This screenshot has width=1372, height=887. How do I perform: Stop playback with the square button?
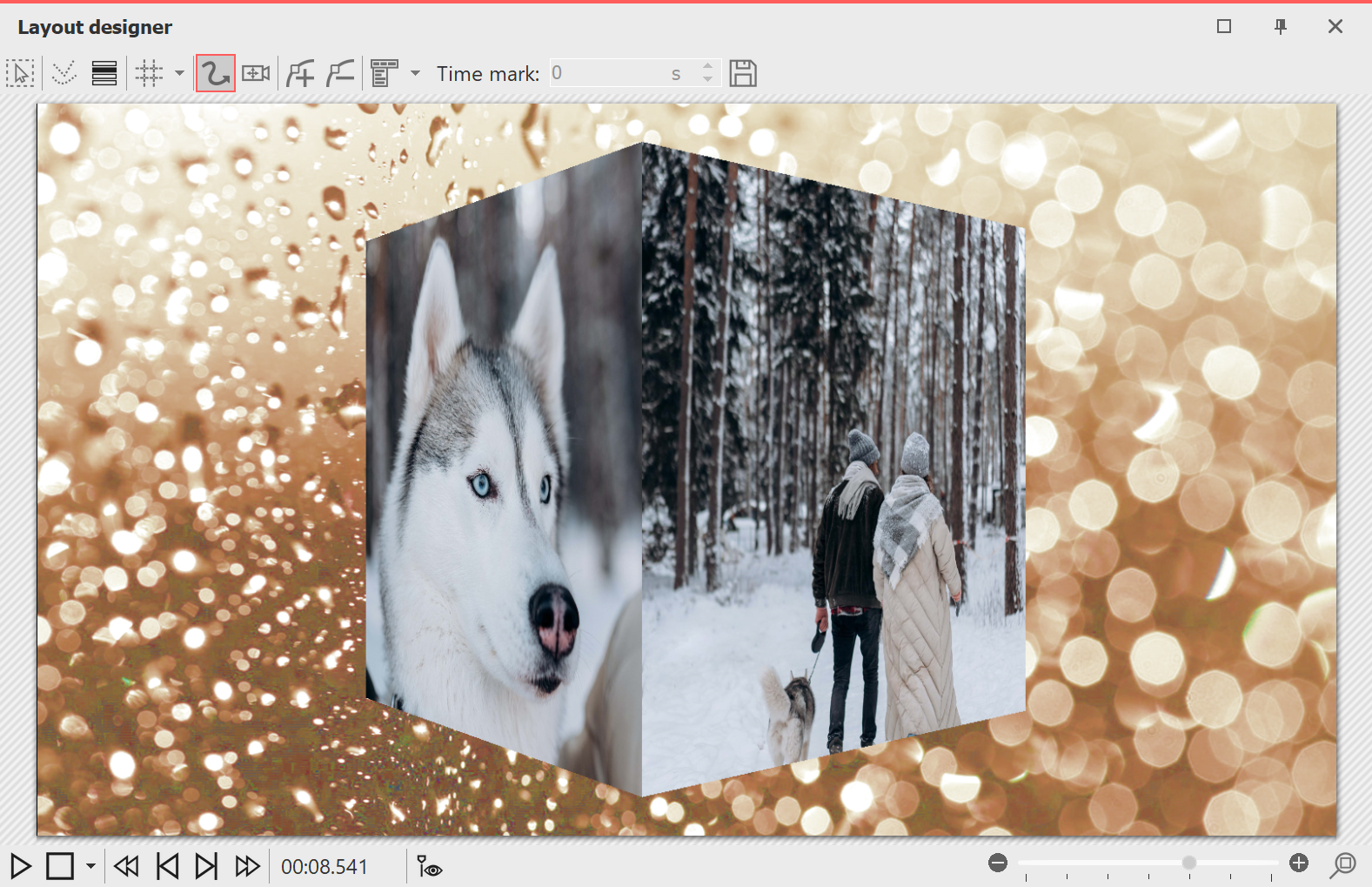(60, 866)
